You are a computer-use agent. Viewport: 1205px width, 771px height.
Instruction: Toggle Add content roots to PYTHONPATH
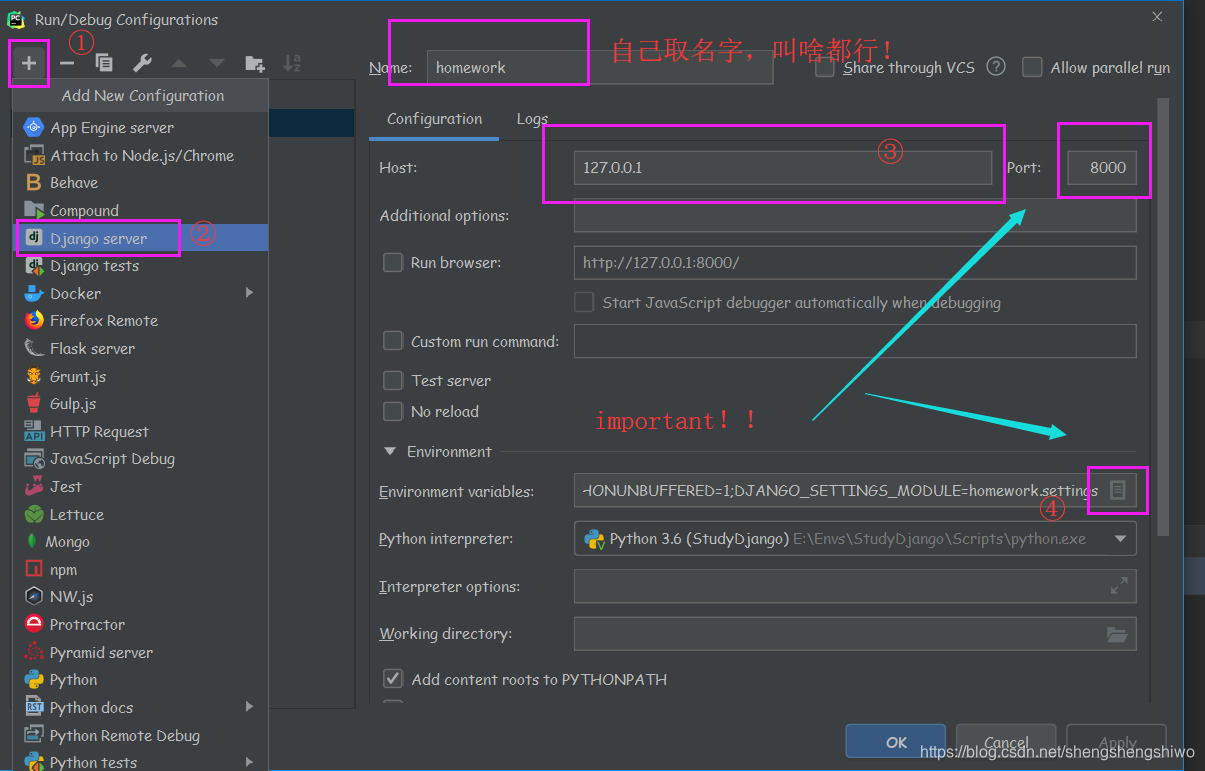pos(393,679)
